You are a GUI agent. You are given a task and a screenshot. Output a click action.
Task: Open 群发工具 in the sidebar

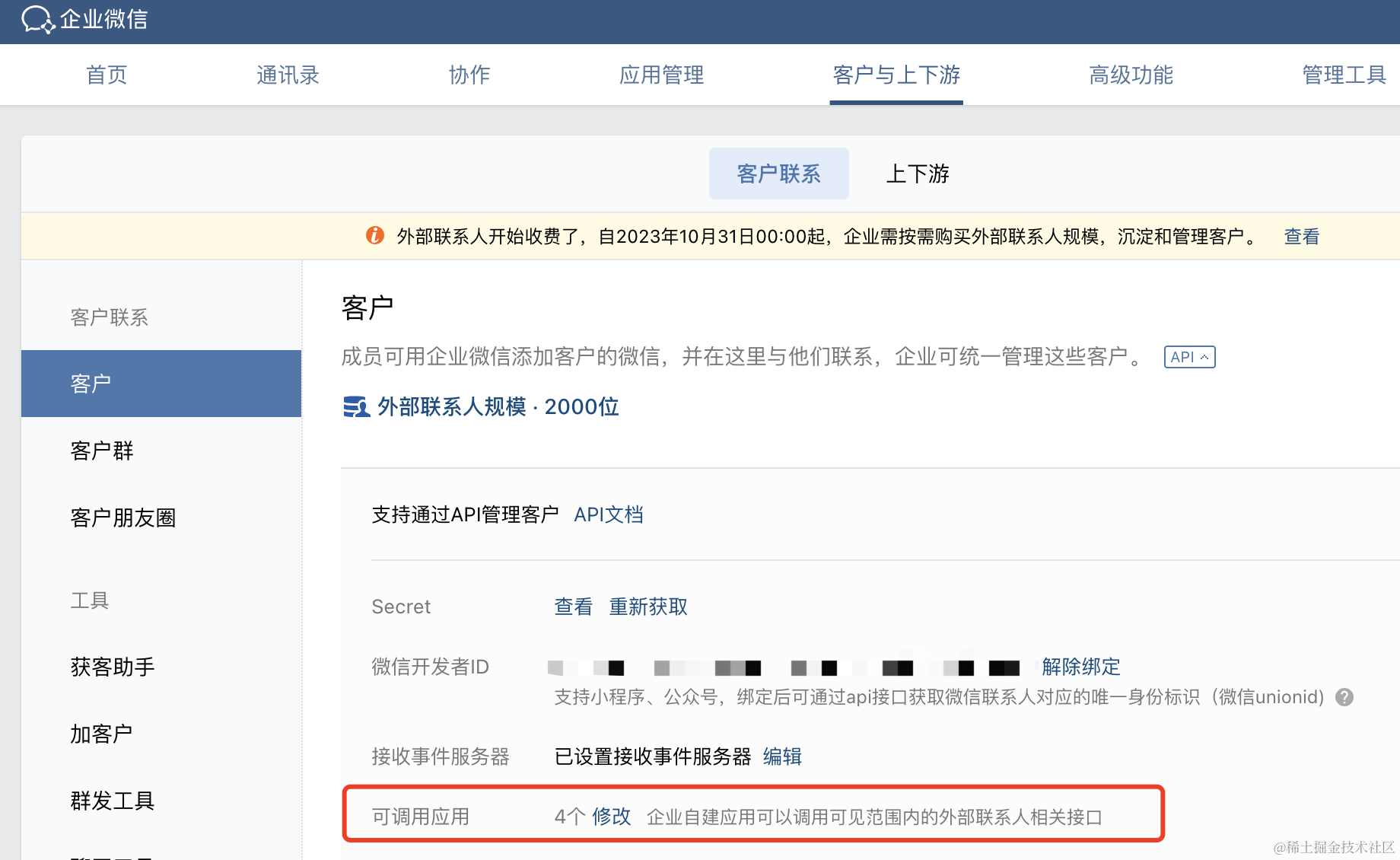(113, 801)
